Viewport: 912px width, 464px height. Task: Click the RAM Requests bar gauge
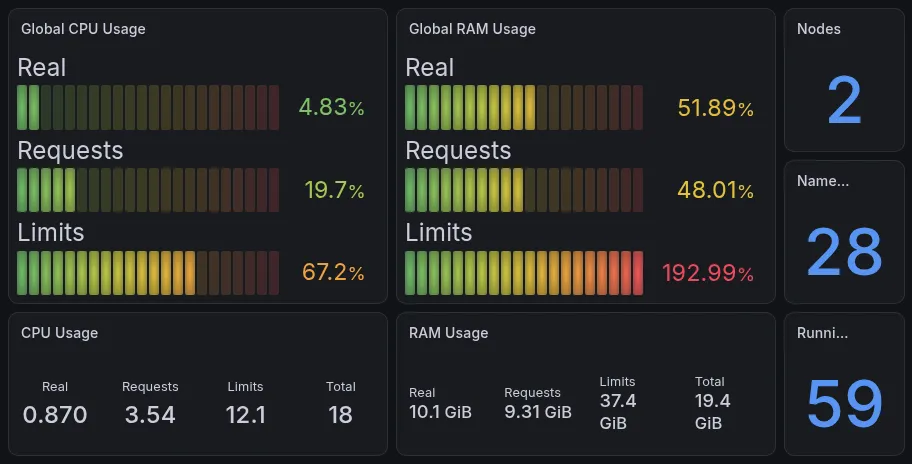click(523, 190)
